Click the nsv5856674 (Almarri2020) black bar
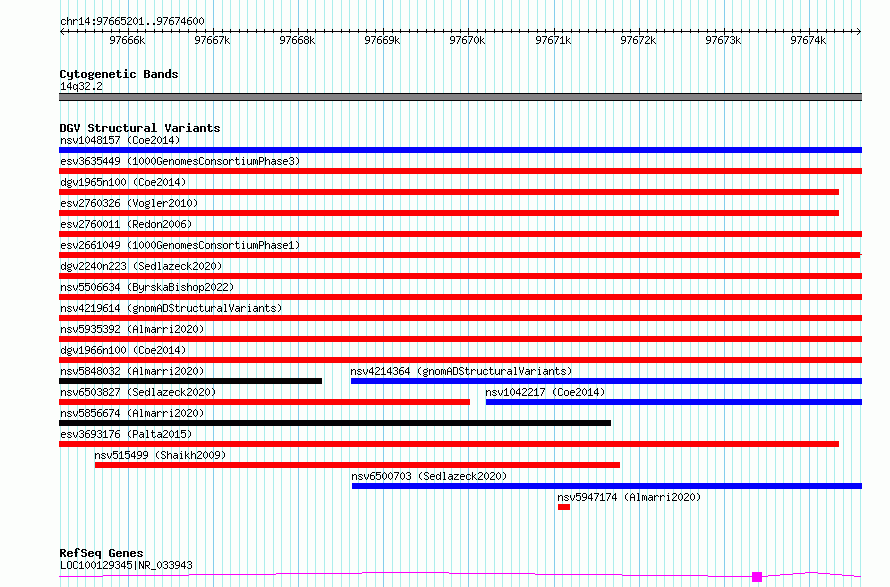 (335, 423)
